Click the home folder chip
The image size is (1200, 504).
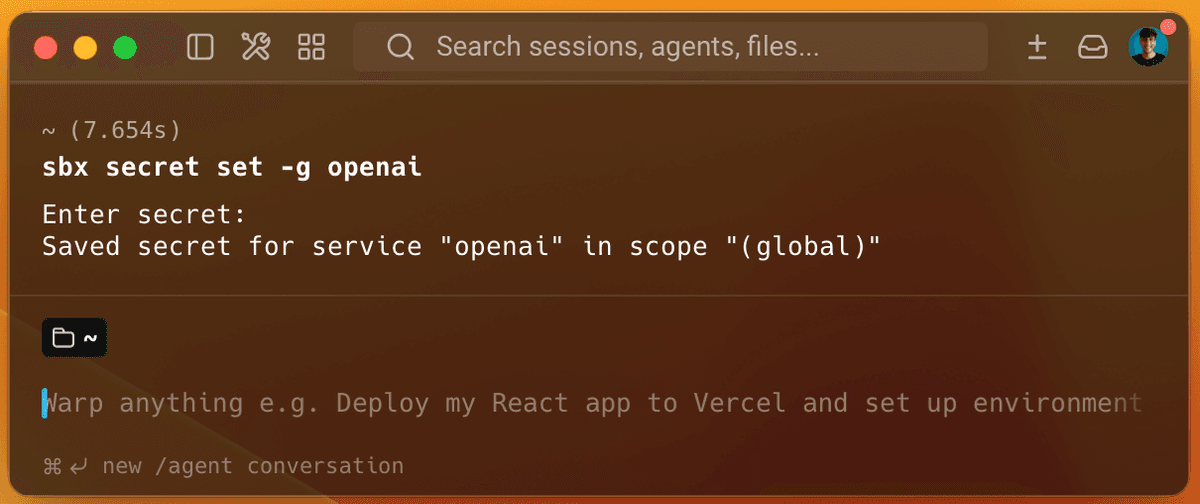pyautogui.click(x=74, y=338)
